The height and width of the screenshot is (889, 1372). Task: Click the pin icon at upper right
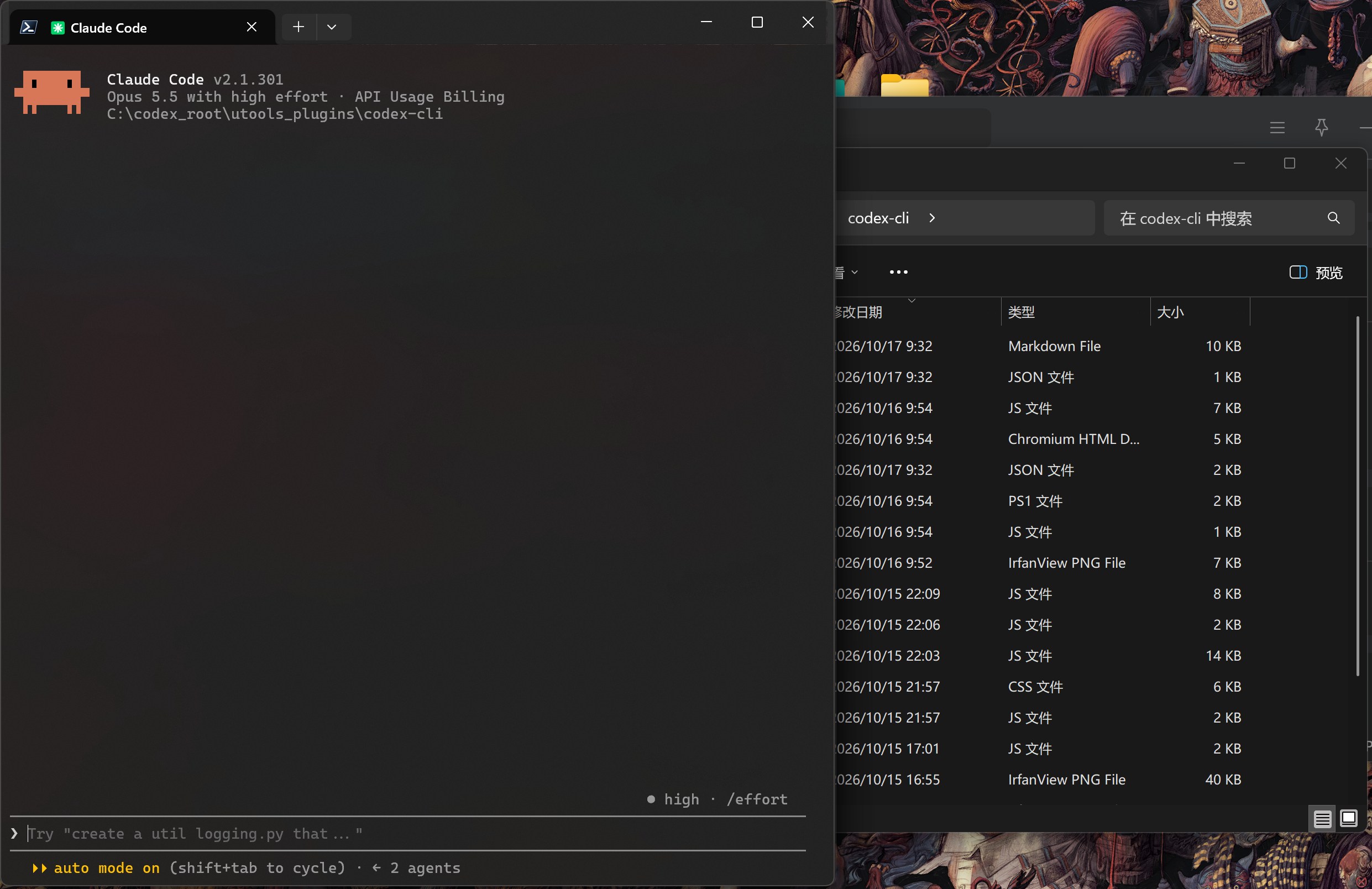[x=1322, y=127]
